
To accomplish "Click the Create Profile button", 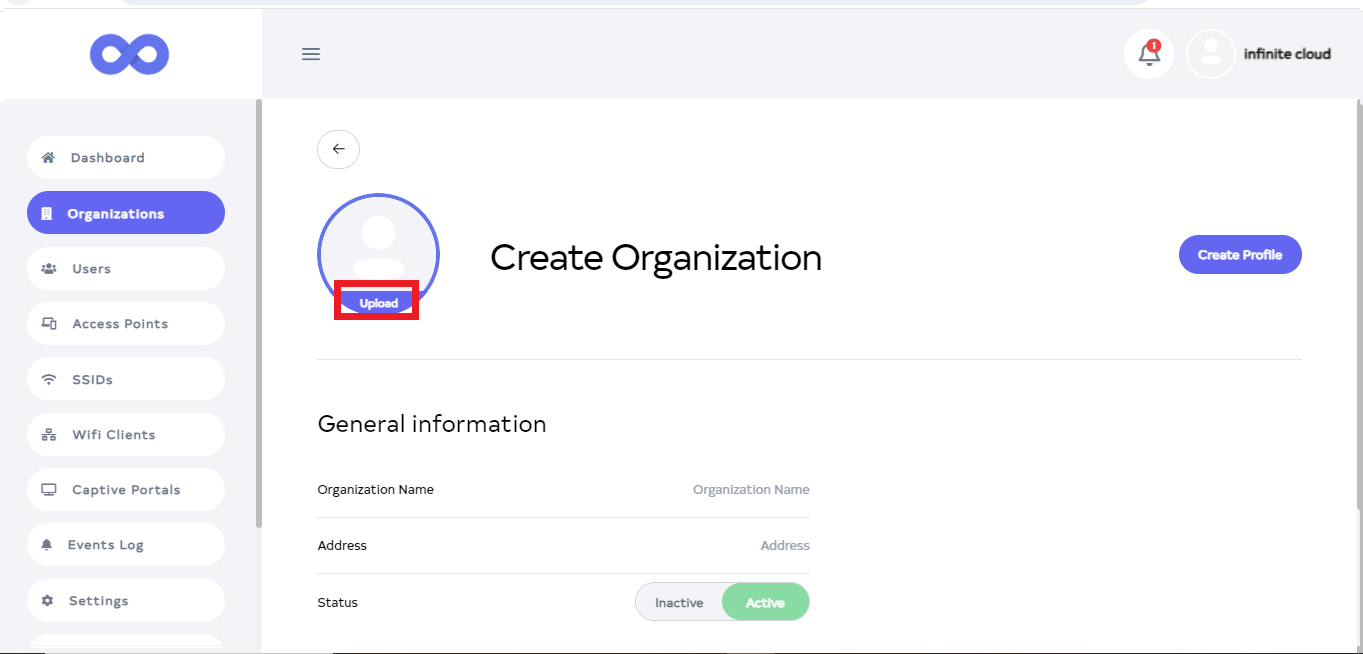I will [x=1240, y=255].
